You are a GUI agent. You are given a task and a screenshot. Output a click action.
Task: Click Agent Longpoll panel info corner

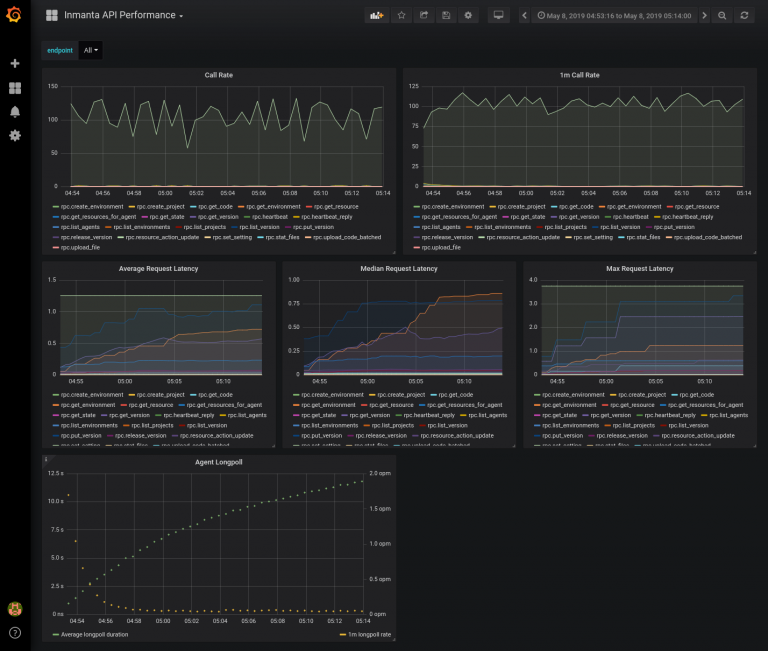coord(46,459)
